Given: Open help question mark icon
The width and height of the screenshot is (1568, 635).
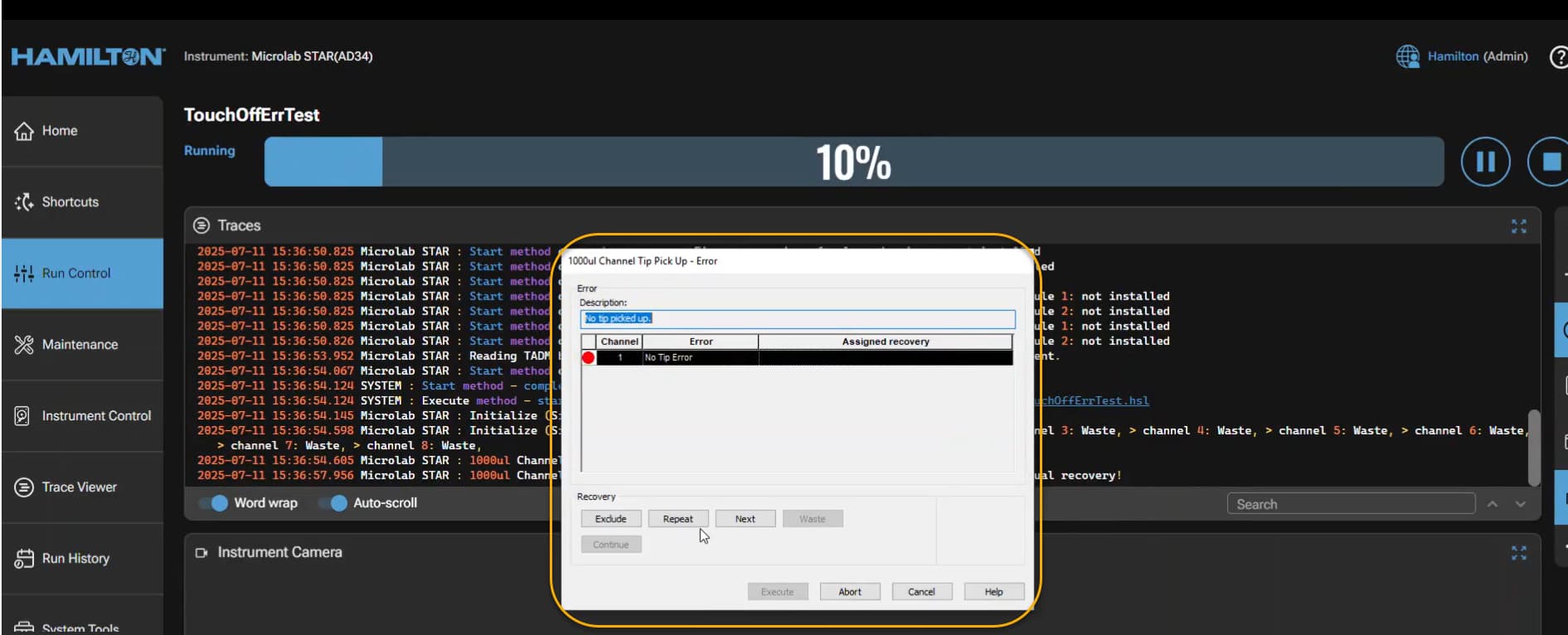Looking at the screenshot, I should [1559, 56].
